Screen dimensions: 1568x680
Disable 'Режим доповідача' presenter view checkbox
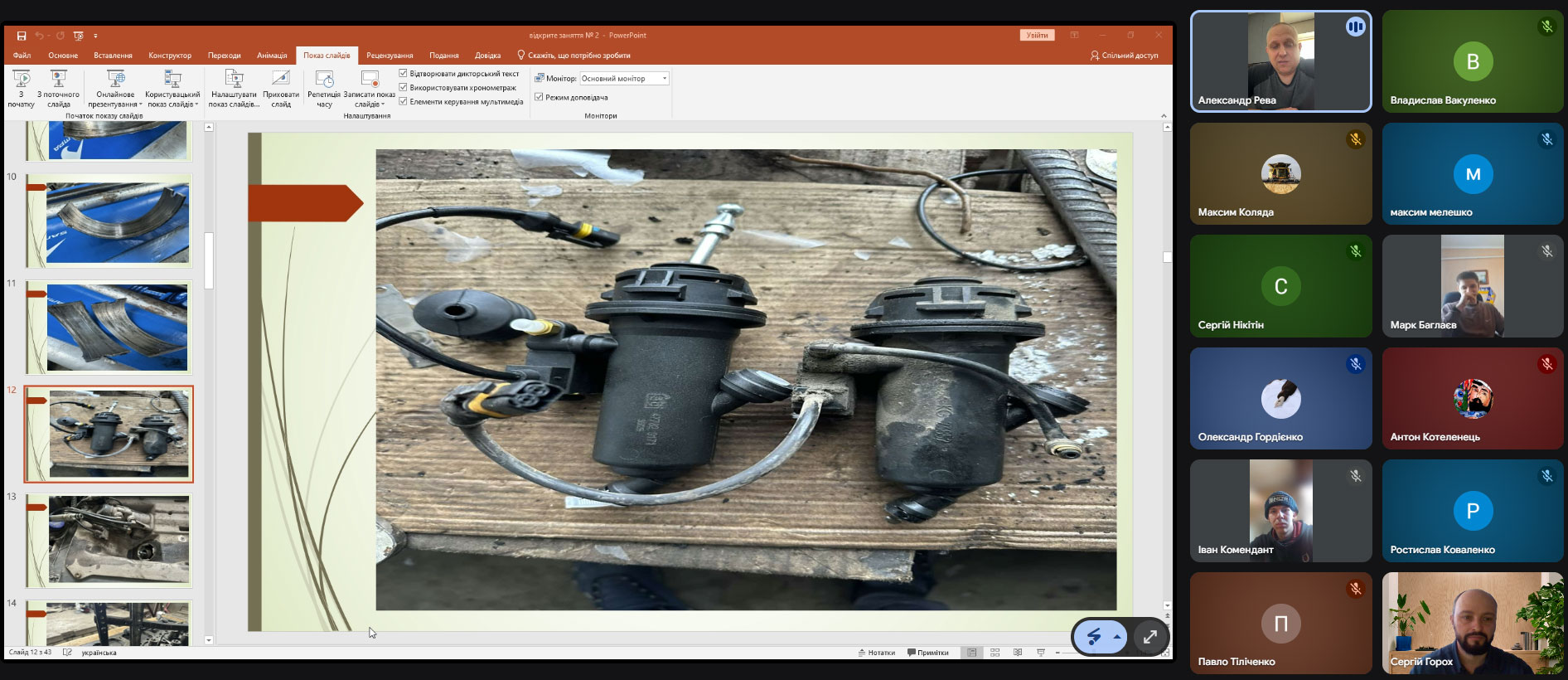click(540, 97)
